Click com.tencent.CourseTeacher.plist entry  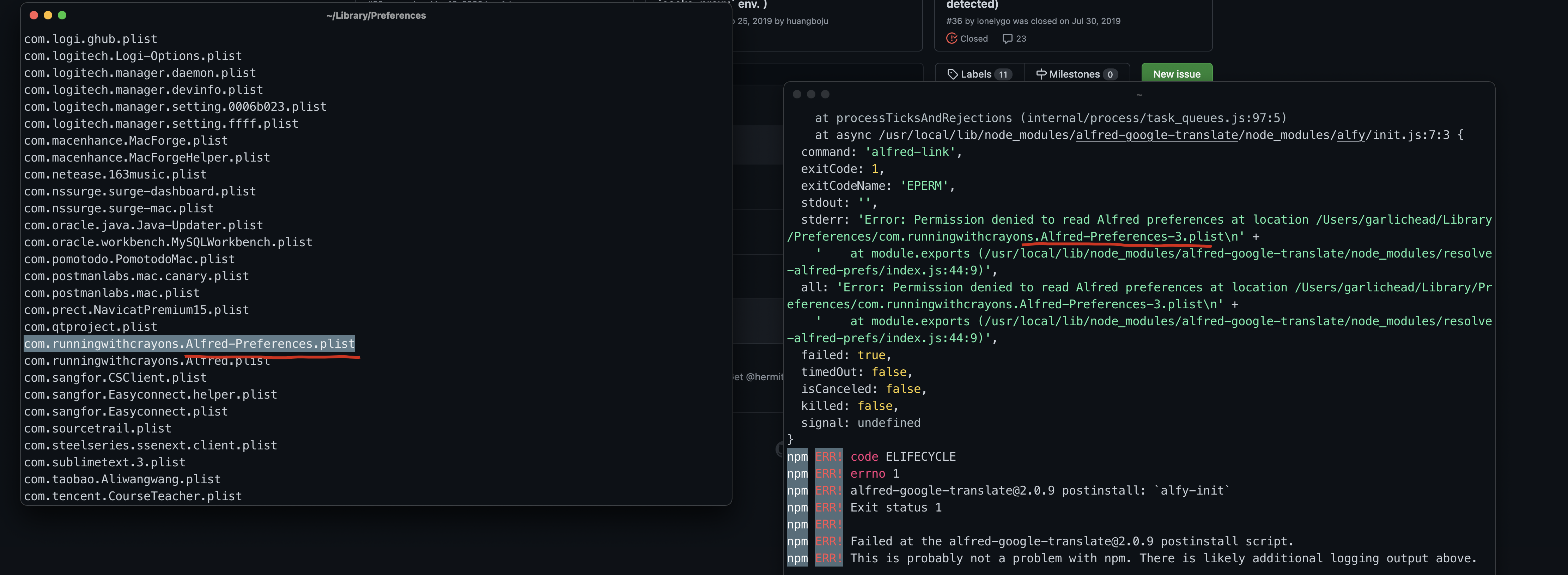[133, 496]
